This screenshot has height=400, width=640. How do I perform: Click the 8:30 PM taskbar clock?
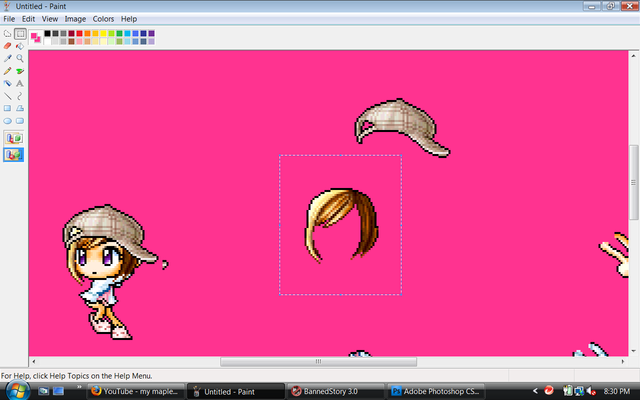(616, 391)
